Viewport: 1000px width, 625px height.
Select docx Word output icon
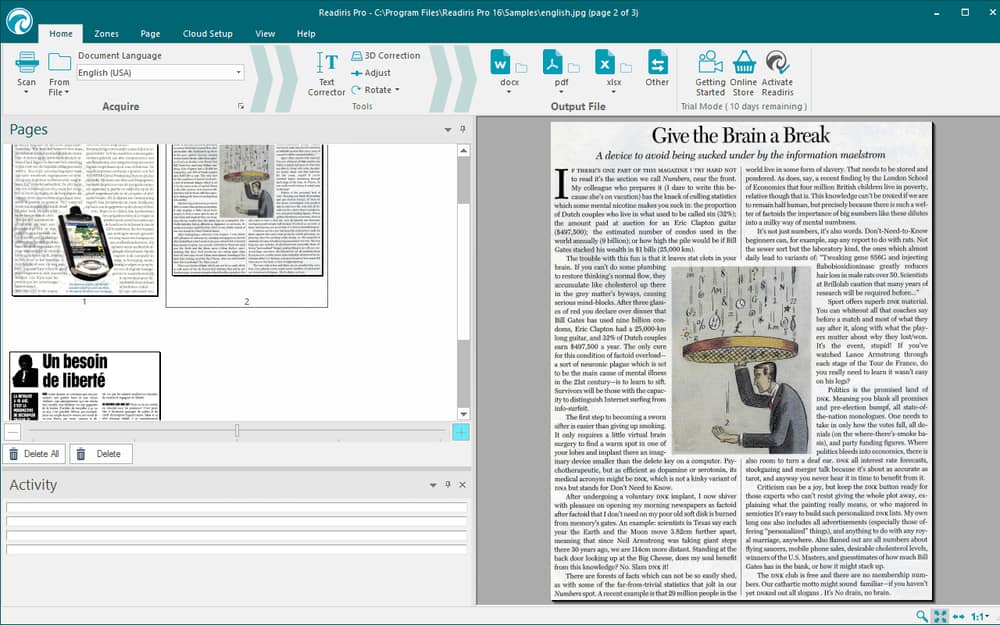pyautogui.click(x=500, y=62)
